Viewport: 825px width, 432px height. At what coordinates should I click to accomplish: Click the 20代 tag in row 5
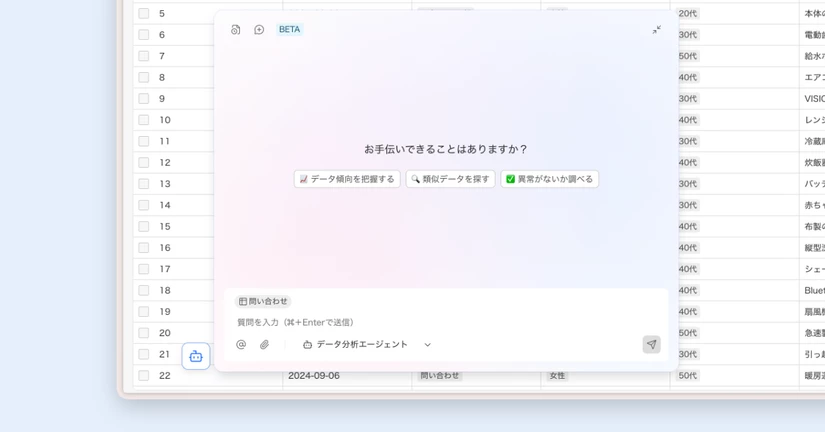click(688, 13)
